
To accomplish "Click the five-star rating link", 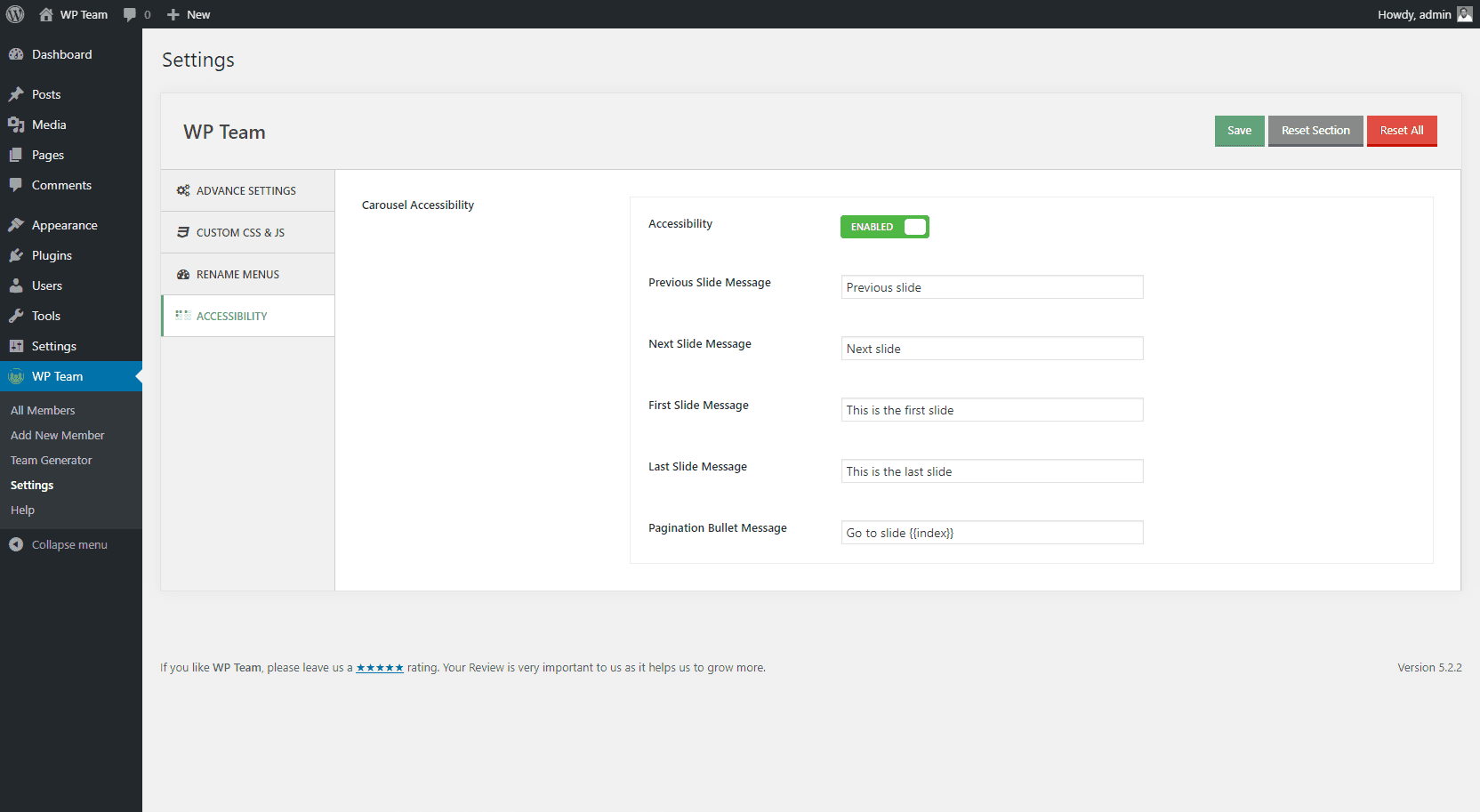I will (x=380, y=668).
